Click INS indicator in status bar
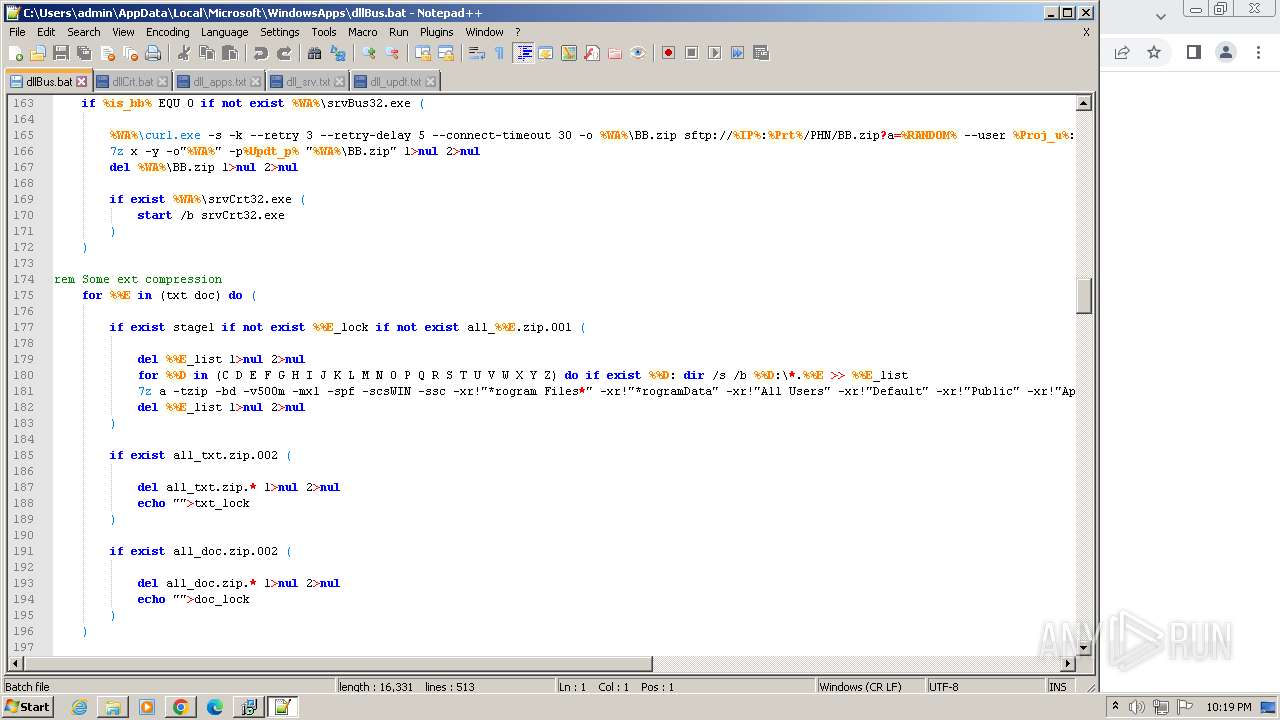This screenshot has height=720, width=1280. point(1057,687)
